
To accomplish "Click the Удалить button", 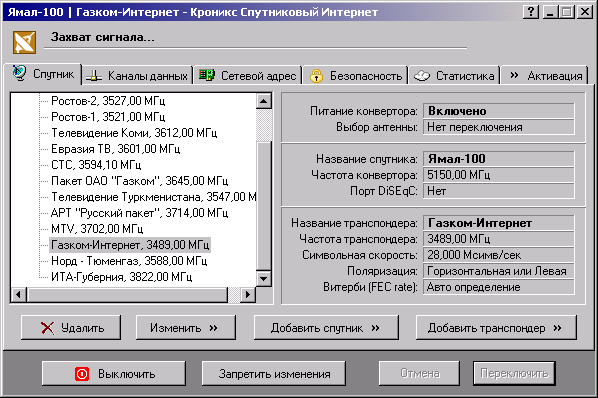I will pos(71,327).
